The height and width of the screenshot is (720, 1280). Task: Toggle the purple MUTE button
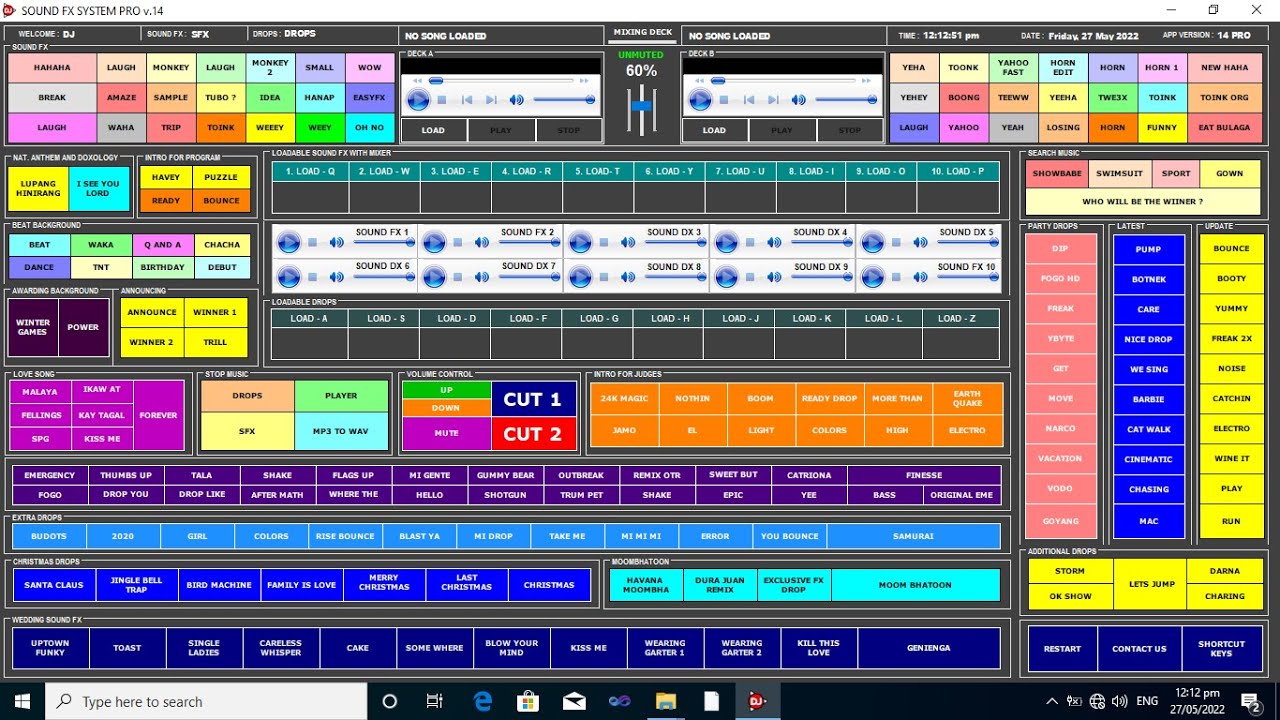pyautogui.click(x=446, y=434)
